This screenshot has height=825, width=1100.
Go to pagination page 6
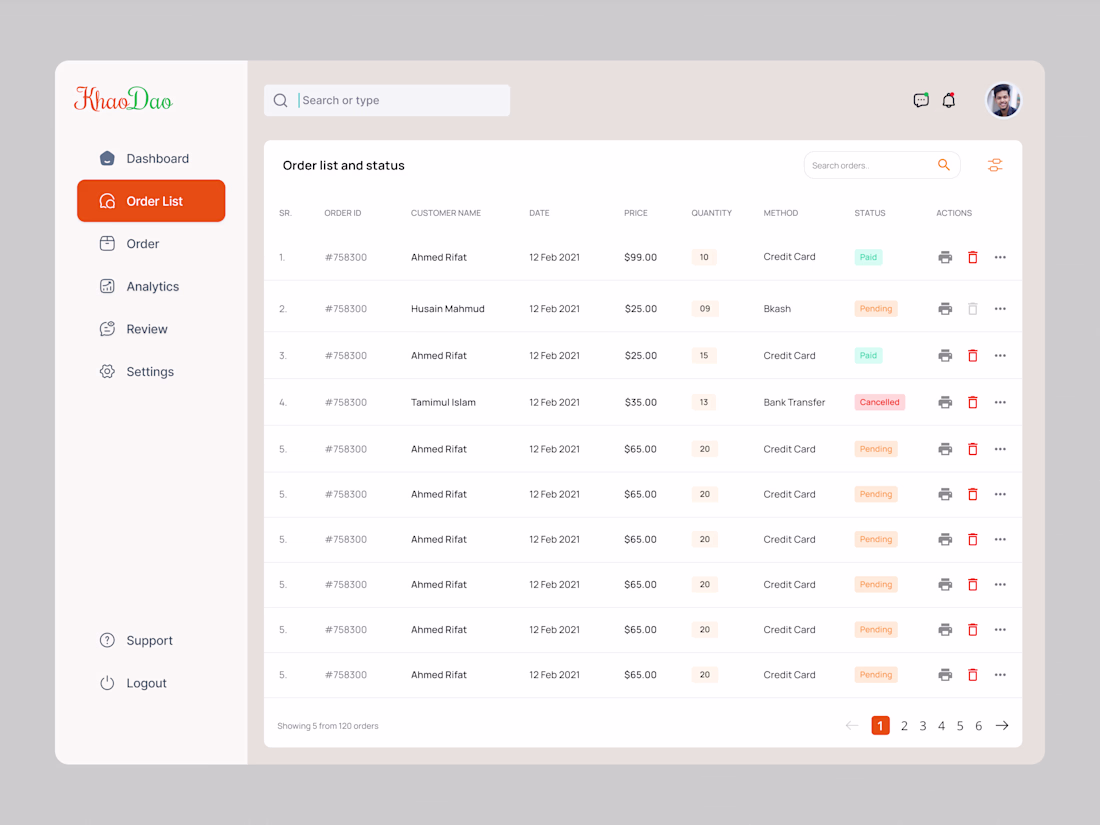point(979,726)
